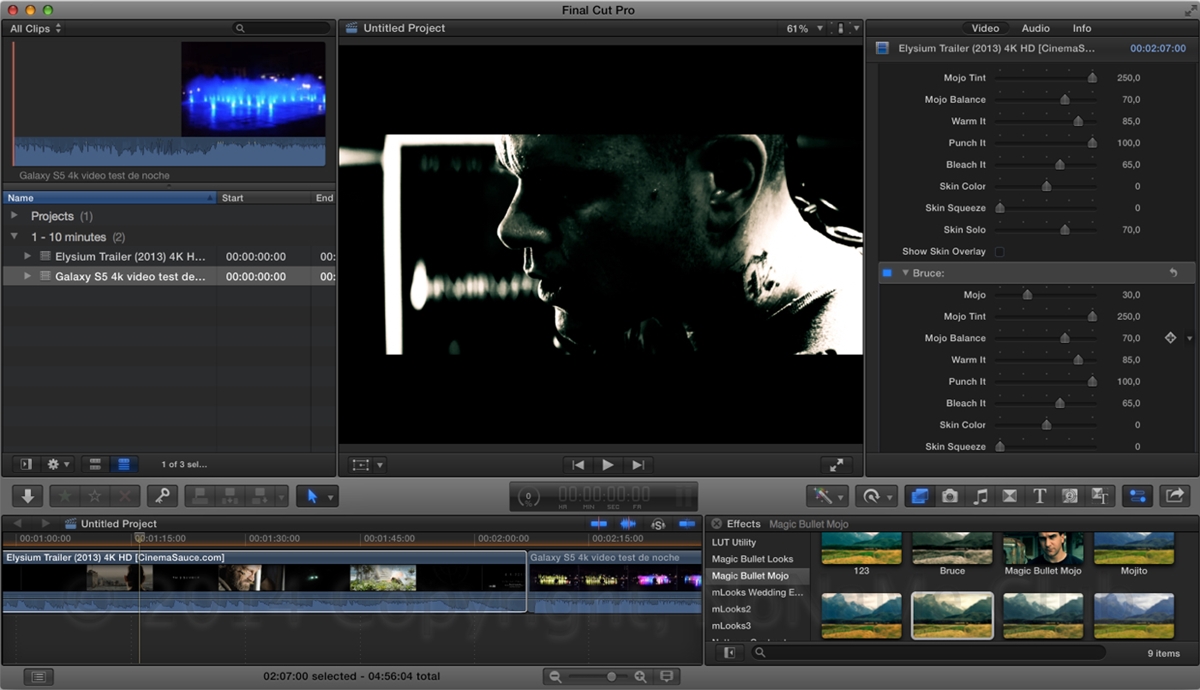Screen dimensions: 1200x690
Task: Select the Bruce effect thumbnail
Action: click(952, 548)
